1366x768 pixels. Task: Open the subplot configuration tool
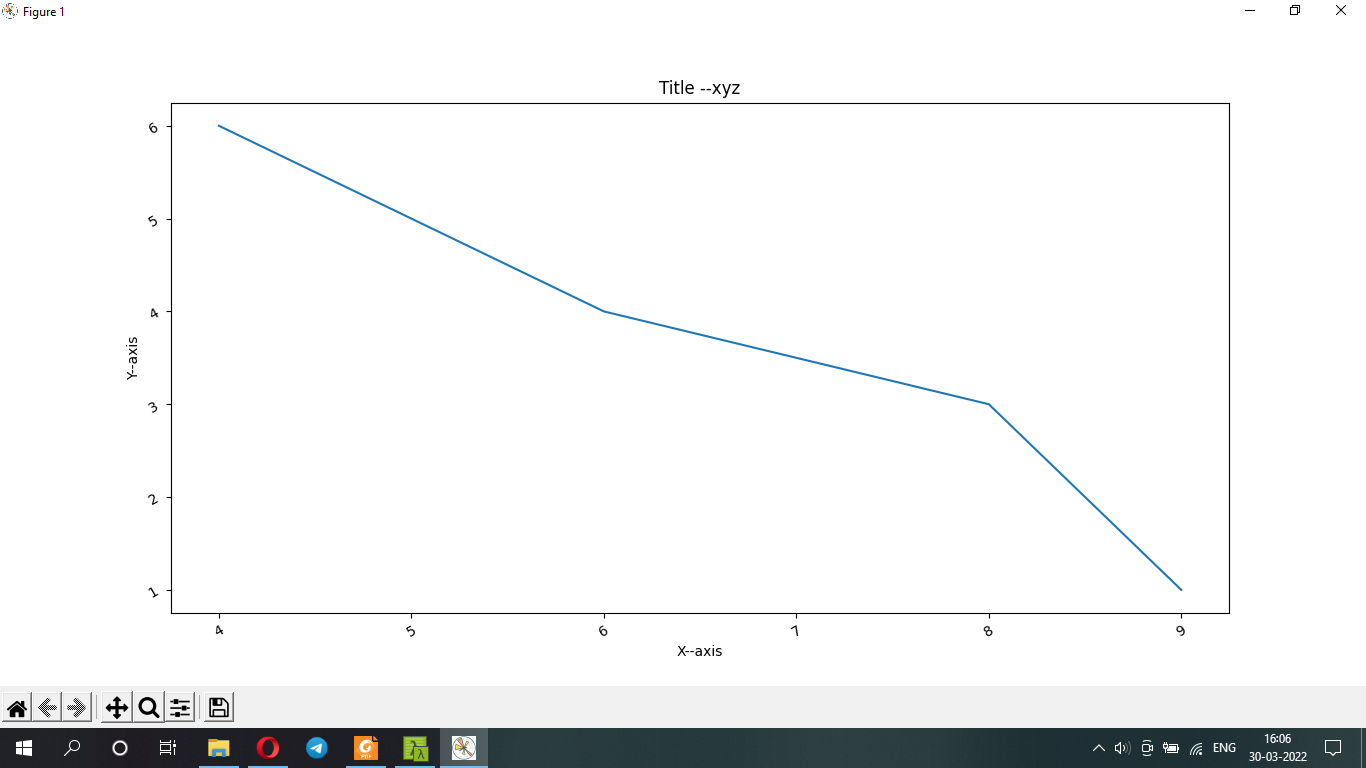click(x=180, y=707)
